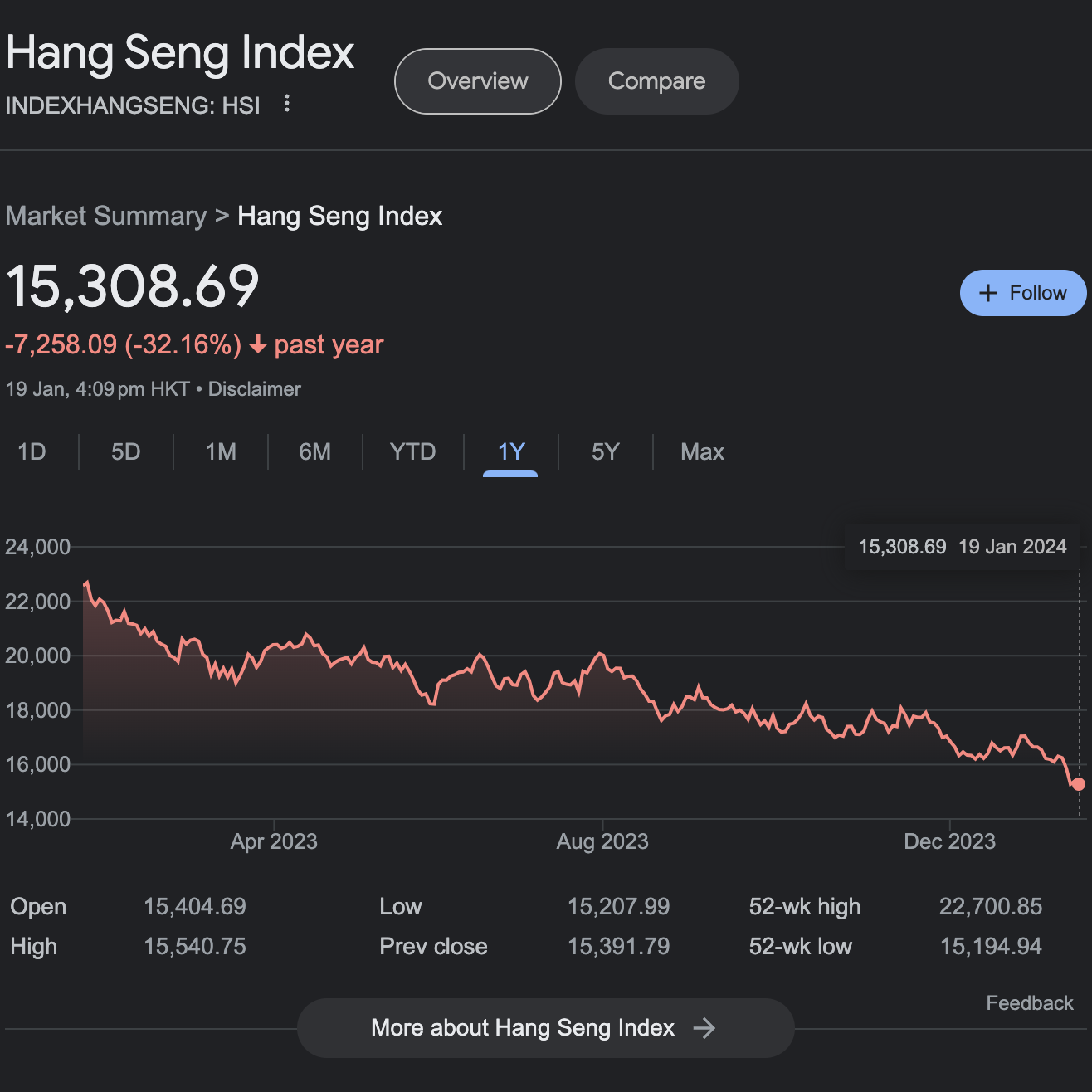The height and width of the screenshot is (1092, 1092).
Task: Click the 52-wk high stat label
Action: tap(805, 907)
